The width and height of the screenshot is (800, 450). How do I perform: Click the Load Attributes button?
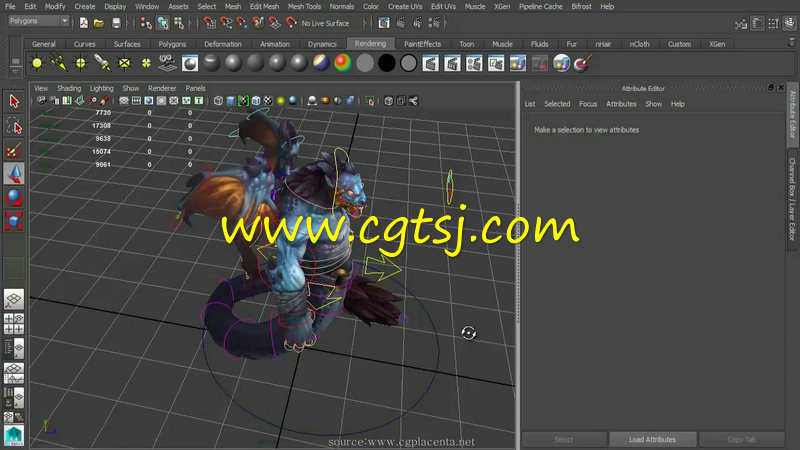[x=653, y=439]
